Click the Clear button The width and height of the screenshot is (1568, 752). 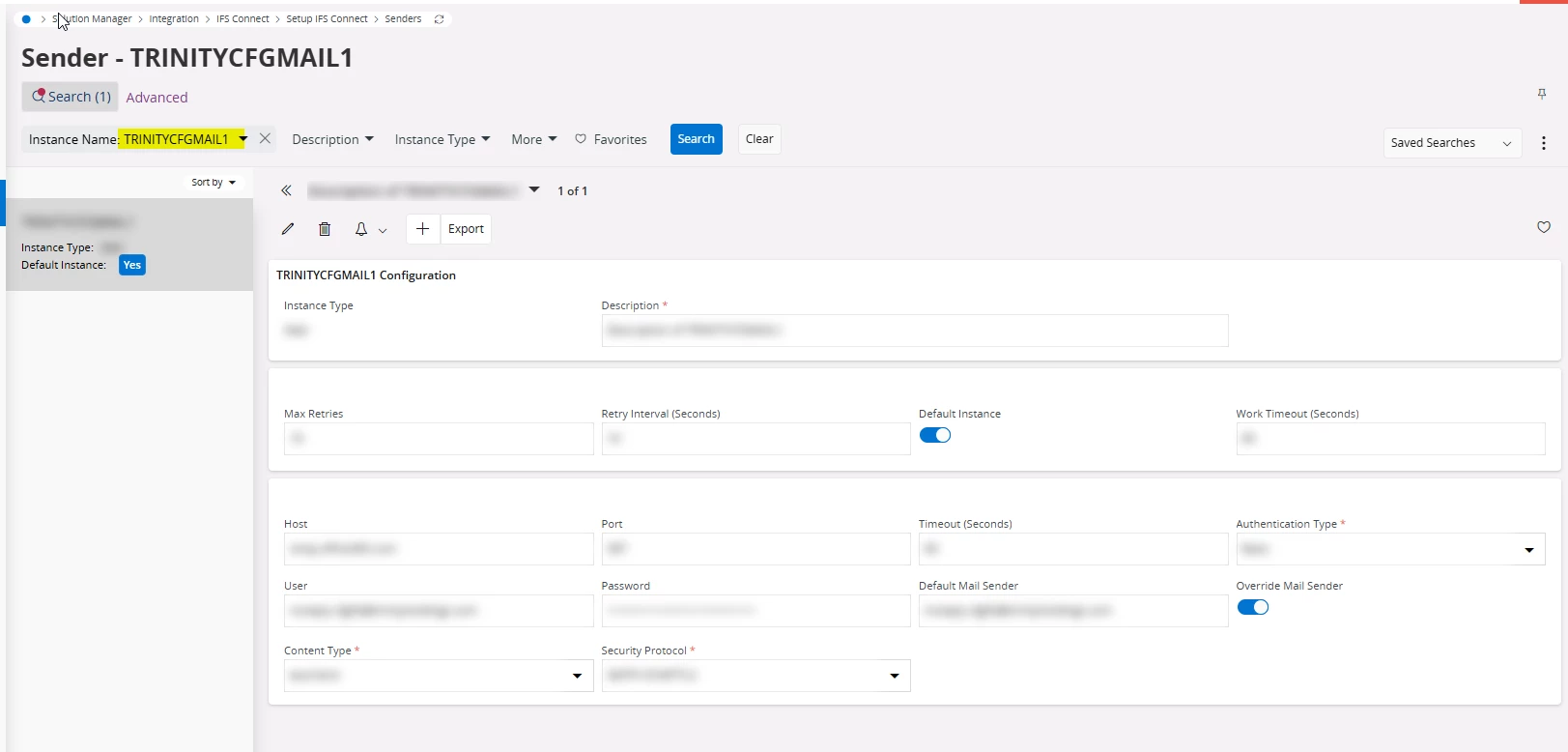pos(759,139)
